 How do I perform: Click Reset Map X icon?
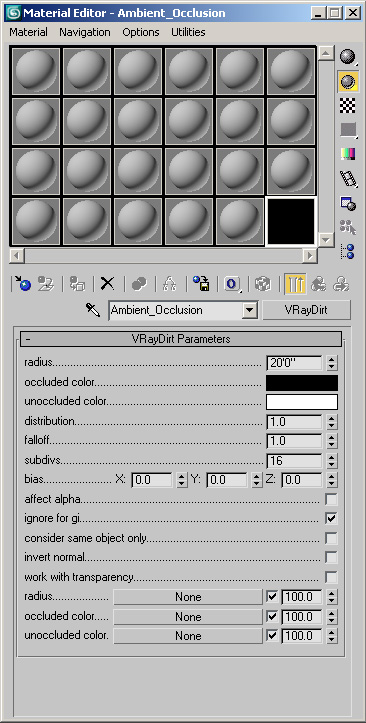[x=107, y=284]
